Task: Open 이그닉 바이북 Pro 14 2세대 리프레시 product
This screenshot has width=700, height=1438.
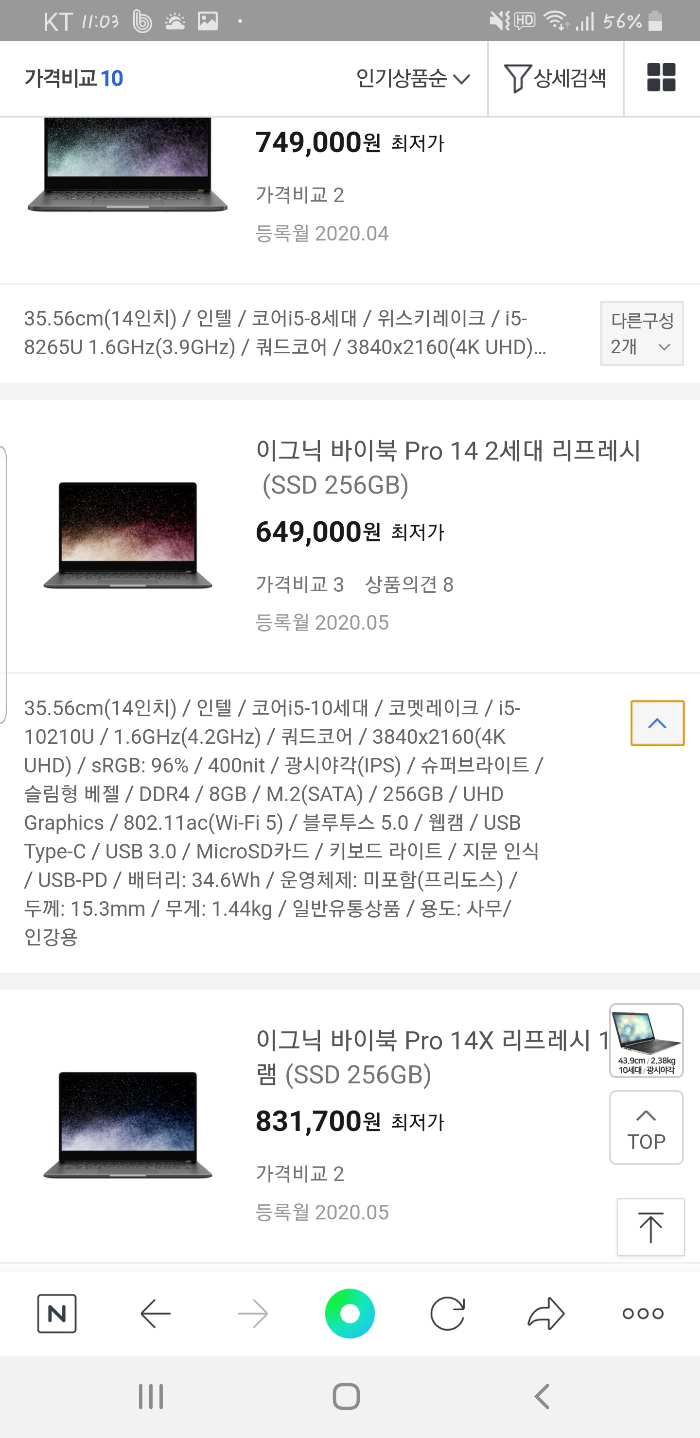Action: (x=448, y=467)
